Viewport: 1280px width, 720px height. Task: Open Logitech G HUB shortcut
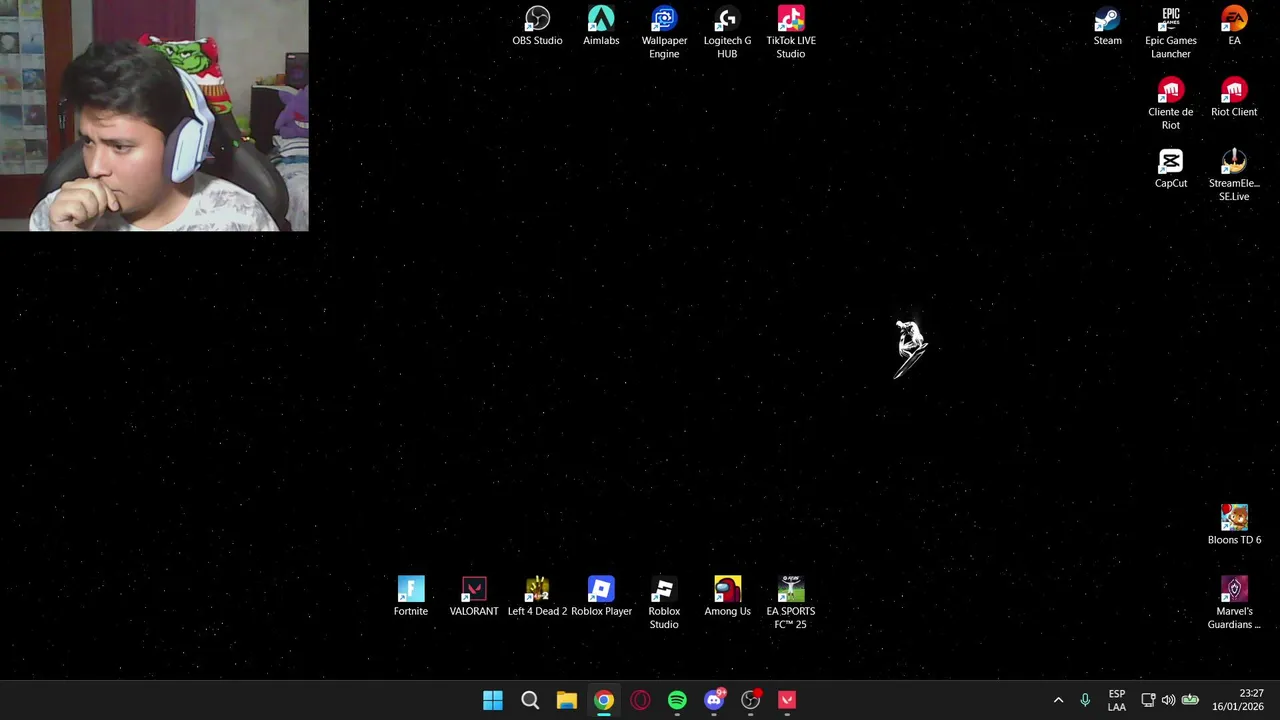(727, 33)
